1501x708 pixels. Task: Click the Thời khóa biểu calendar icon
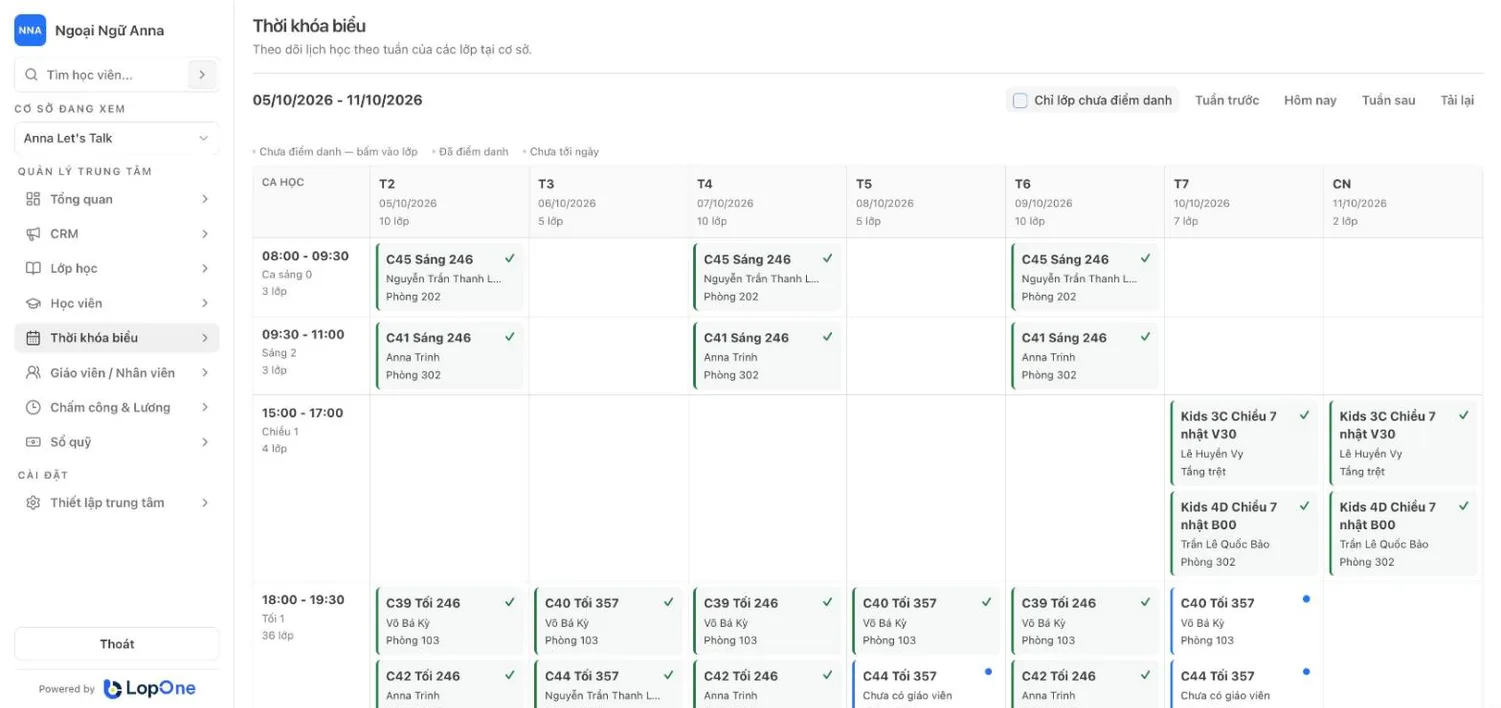[x=33, y=338]
